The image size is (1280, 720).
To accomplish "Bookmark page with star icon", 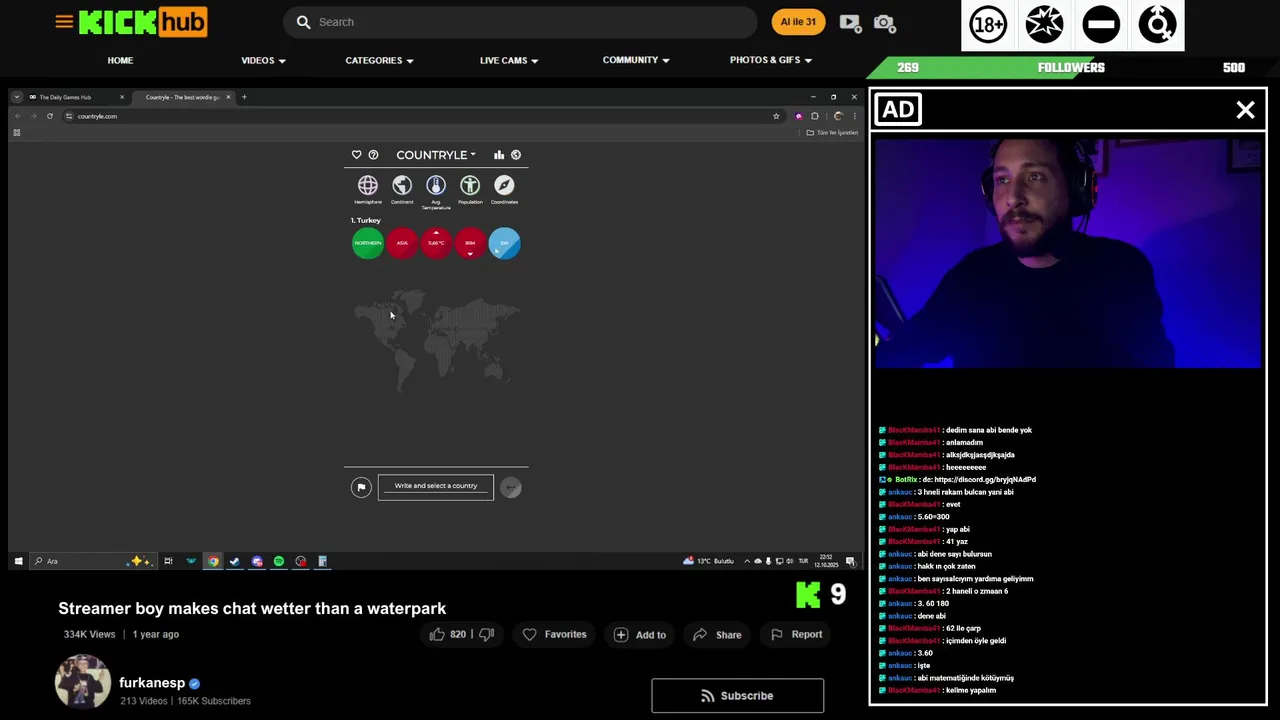I will [x=776, y=116].
